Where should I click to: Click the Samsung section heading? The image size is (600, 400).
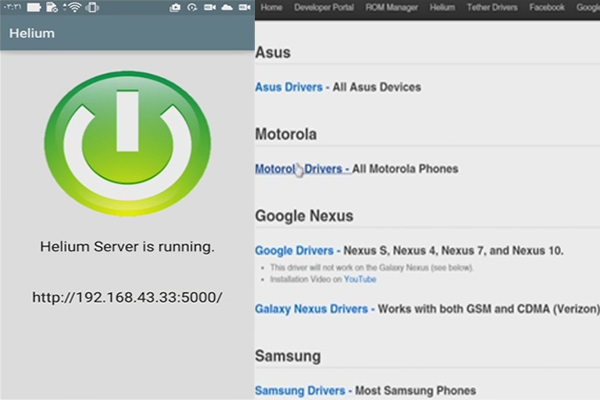[288, 356]
